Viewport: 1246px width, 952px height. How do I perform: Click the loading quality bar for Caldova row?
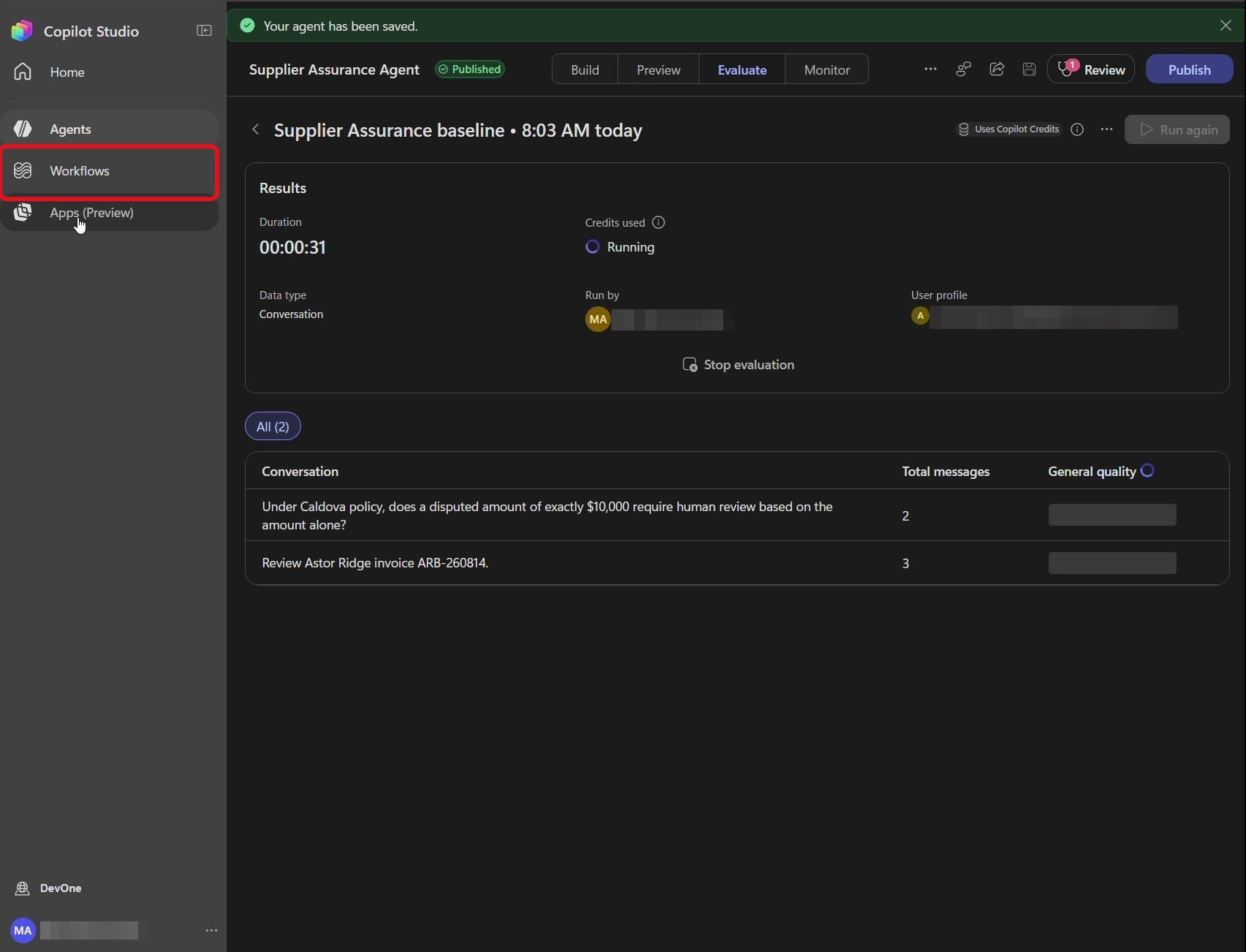click(1112, 515)
